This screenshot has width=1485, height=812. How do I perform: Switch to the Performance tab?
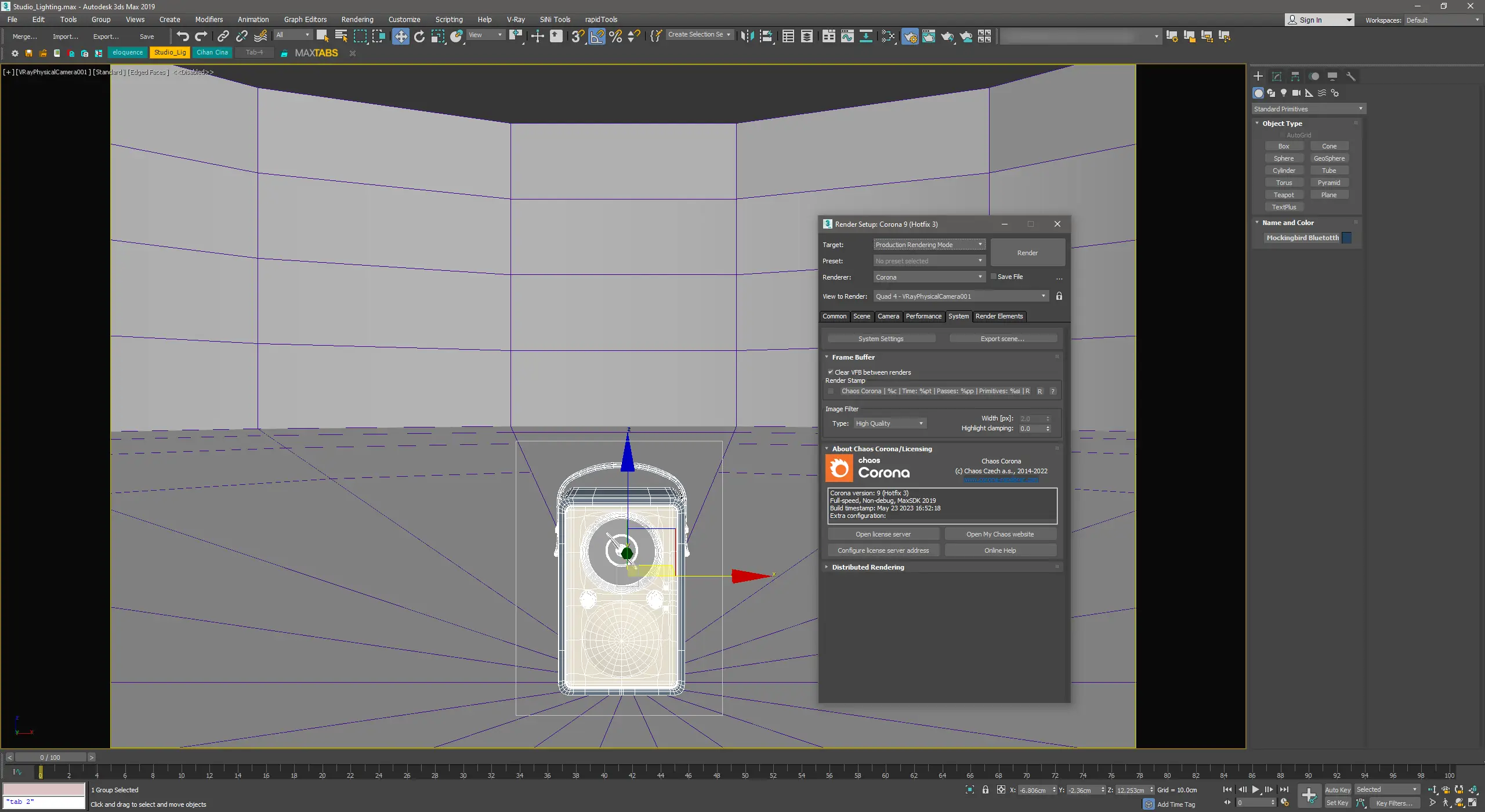(x=923, y=316)
